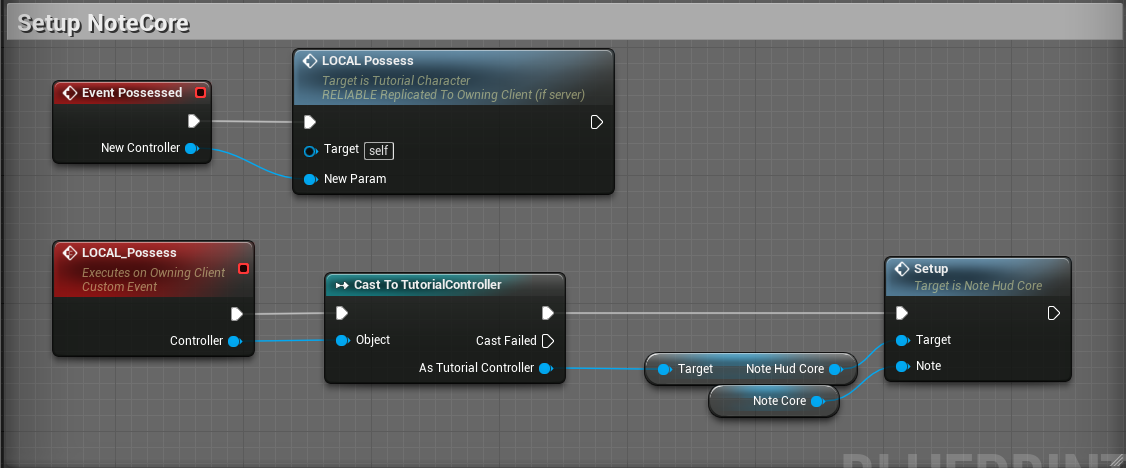1126x468 pixels.
Task: Click the Target self input pin
Action: [310, 151]
